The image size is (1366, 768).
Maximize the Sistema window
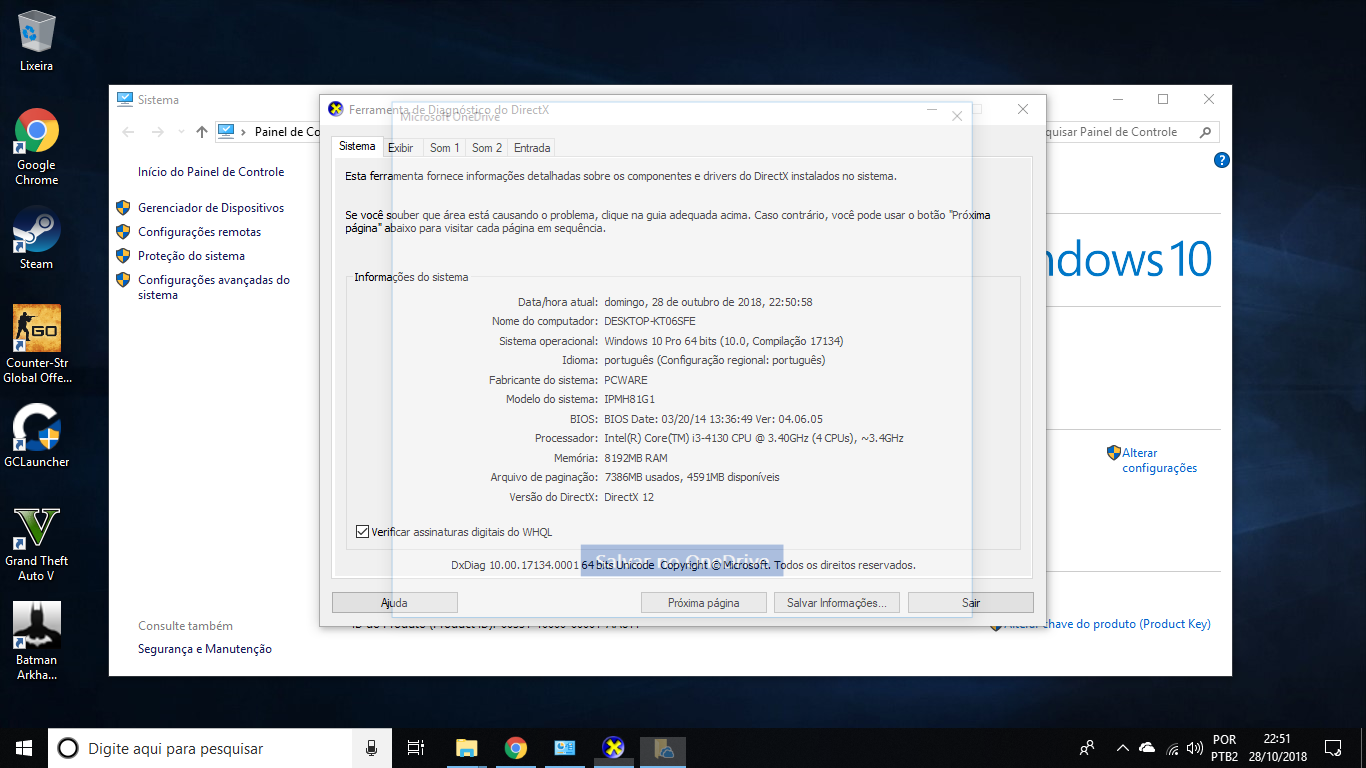(x=1163, y=99)
